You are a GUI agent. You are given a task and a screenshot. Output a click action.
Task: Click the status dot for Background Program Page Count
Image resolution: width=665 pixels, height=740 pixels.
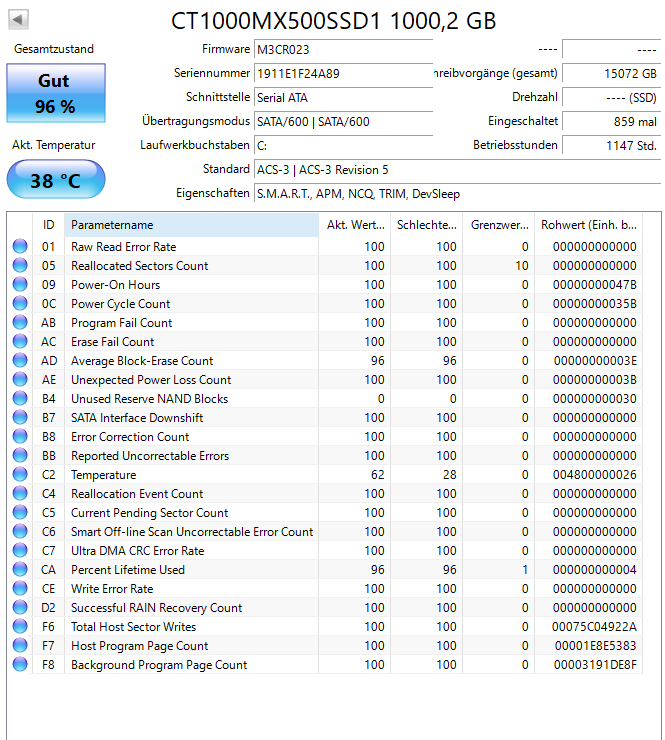pos(20,664)
